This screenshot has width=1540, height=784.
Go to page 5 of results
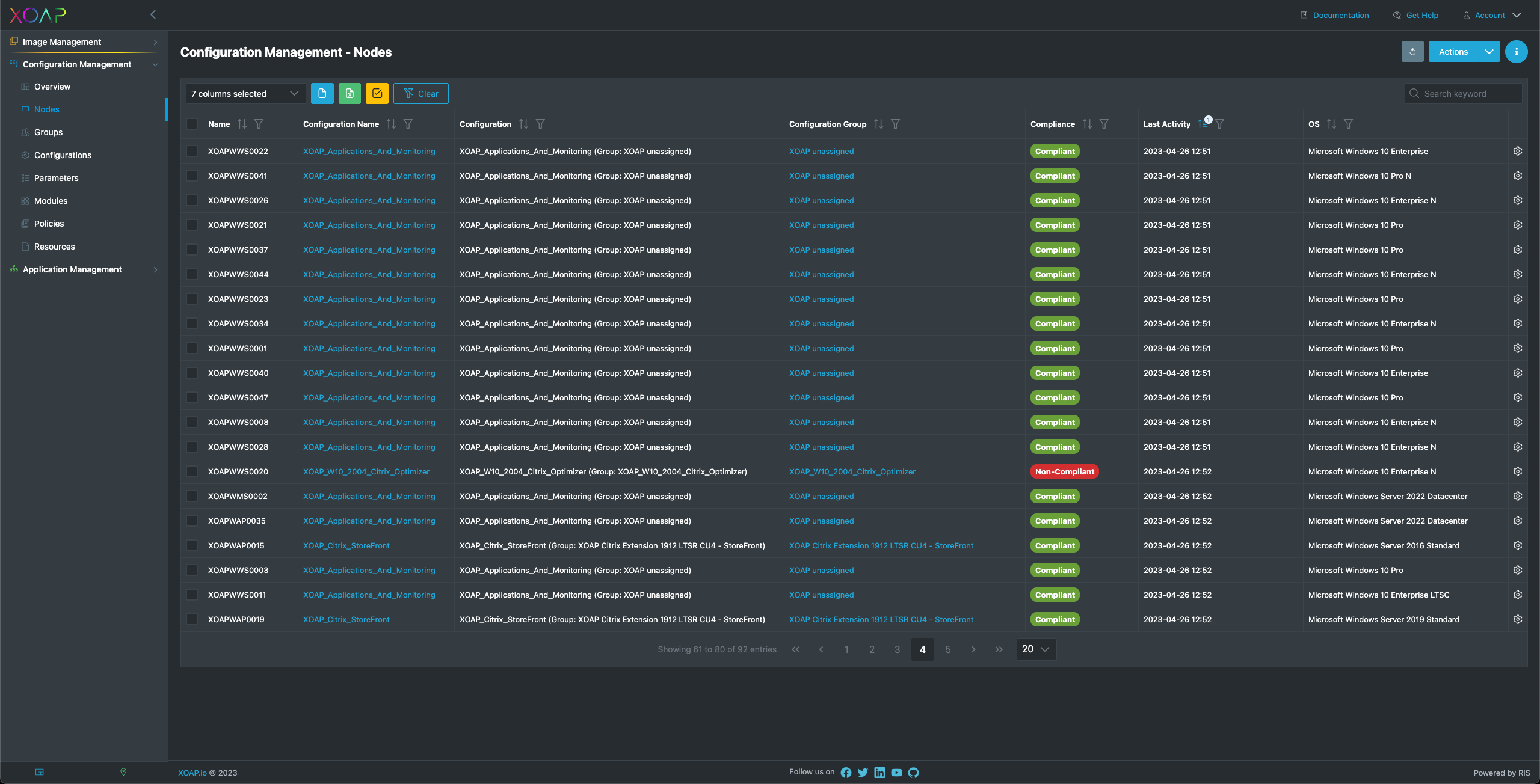pos(948,649)
